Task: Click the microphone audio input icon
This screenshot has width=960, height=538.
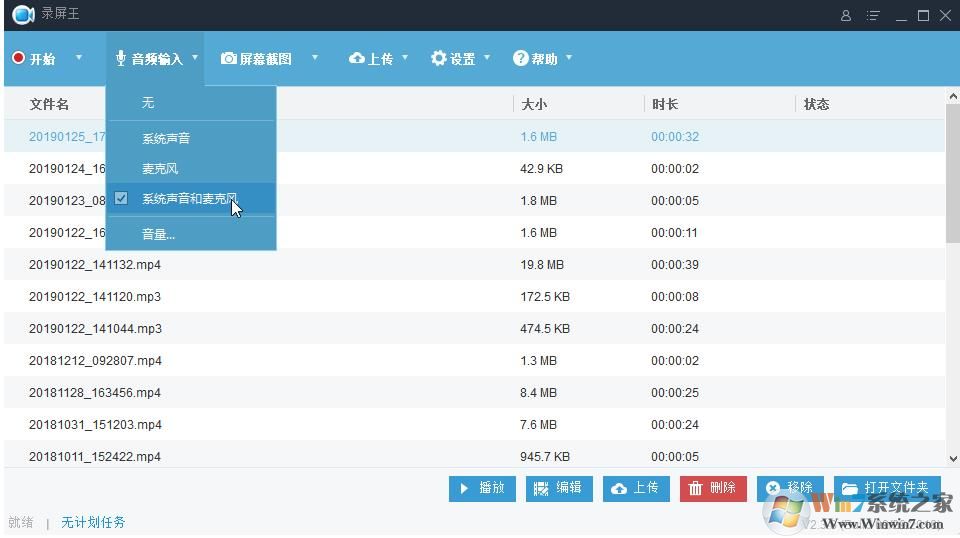Action: [121, 58]
